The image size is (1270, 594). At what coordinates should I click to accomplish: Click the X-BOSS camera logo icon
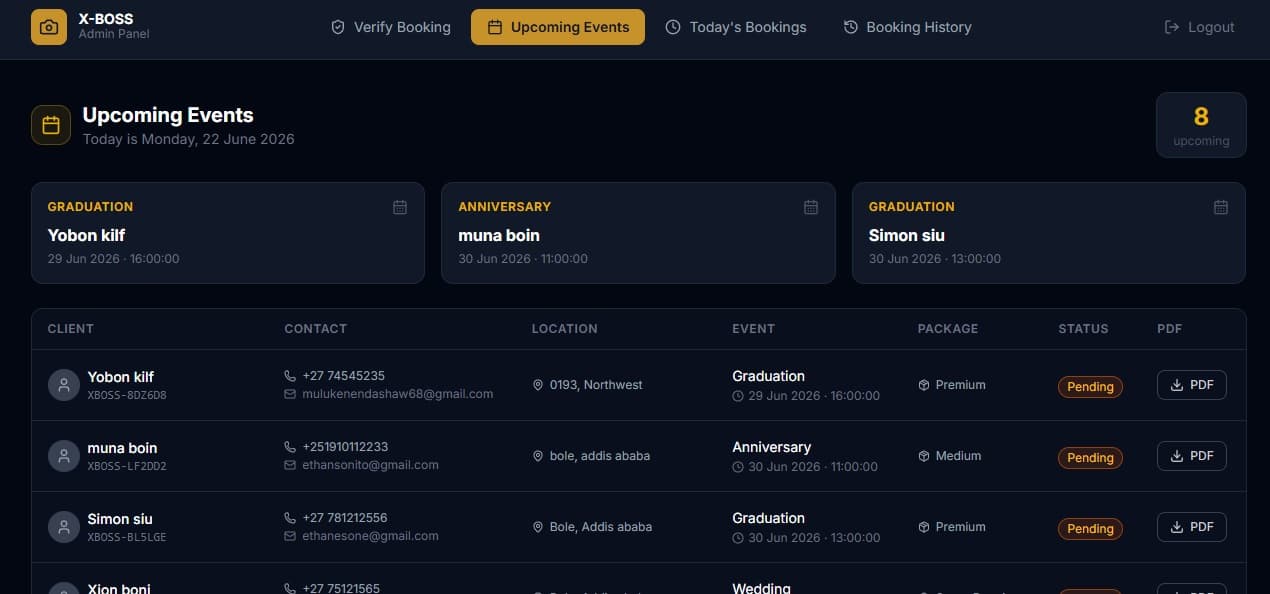49,27
